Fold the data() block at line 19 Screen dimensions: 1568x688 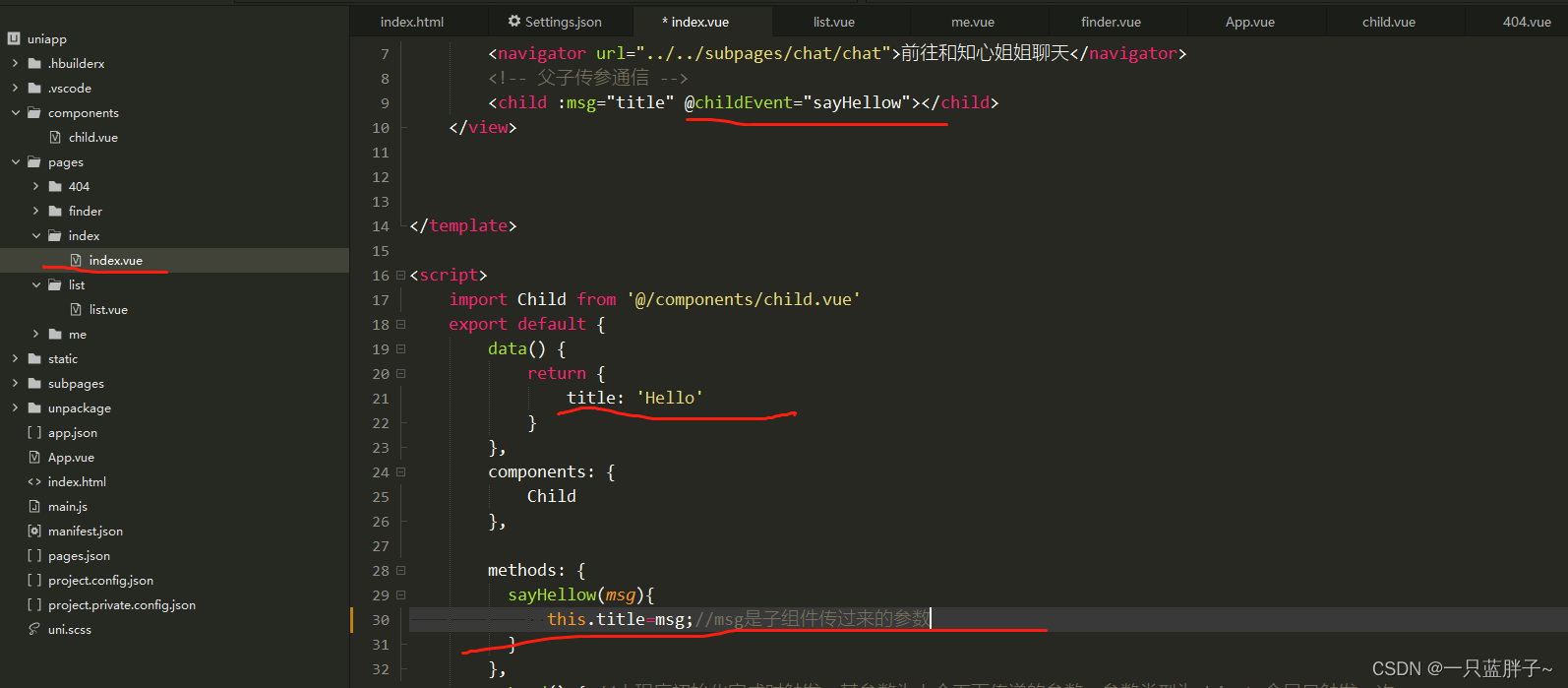400,349
